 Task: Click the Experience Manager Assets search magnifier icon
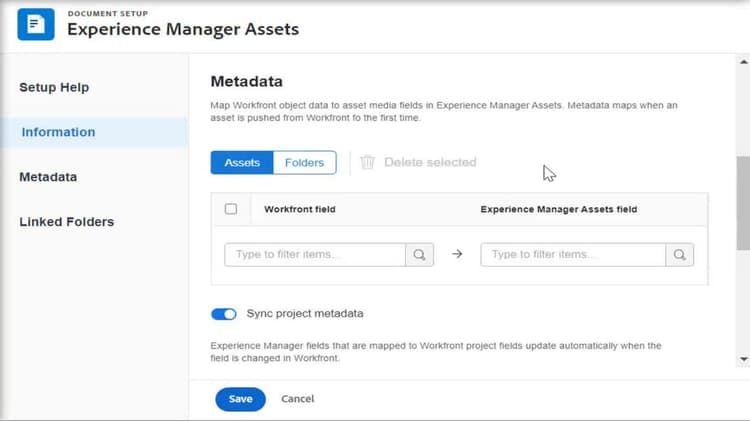point(680,255)
